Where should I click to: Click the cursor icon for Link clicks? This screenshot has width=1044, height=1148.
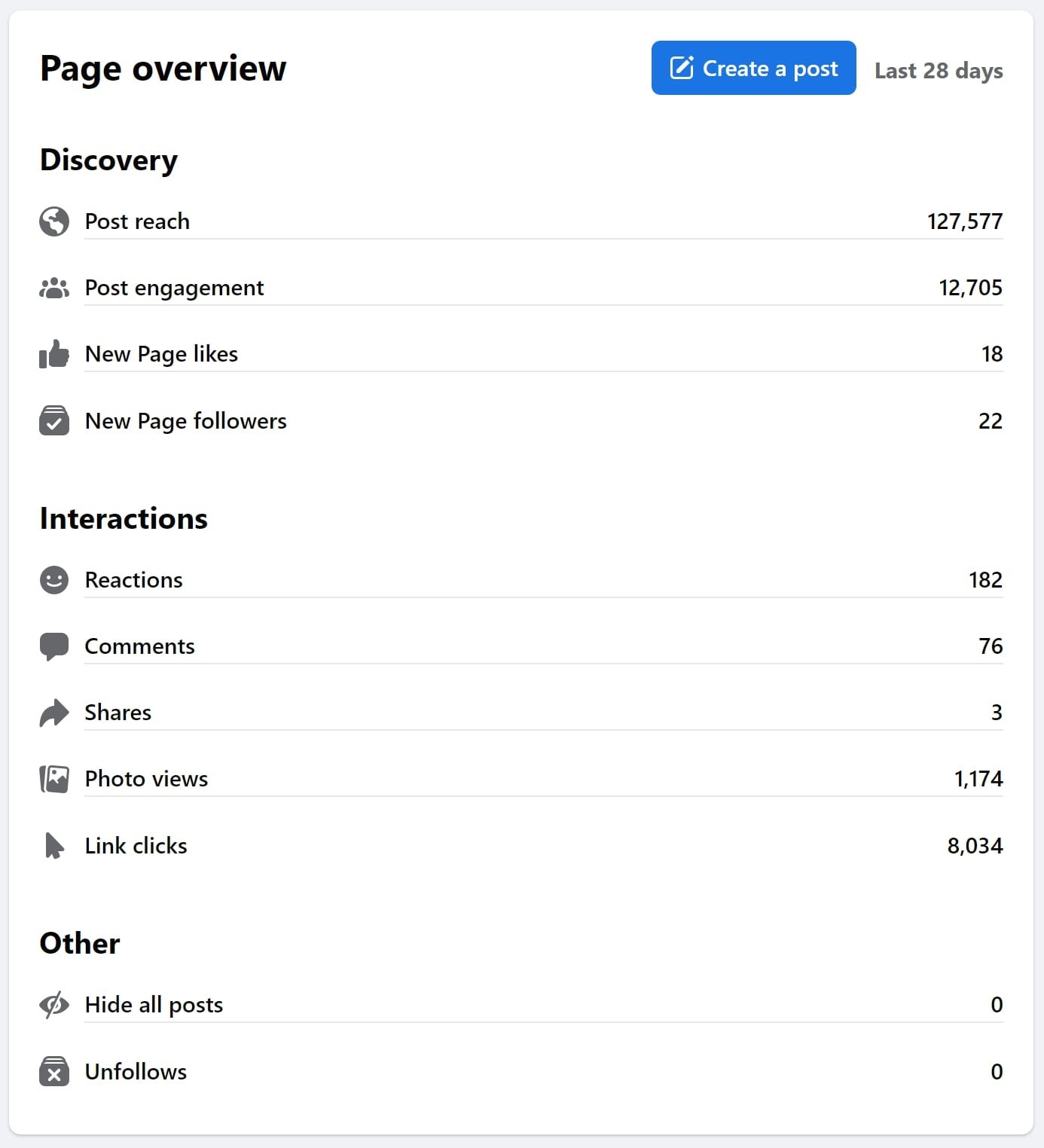pos(54,846)
